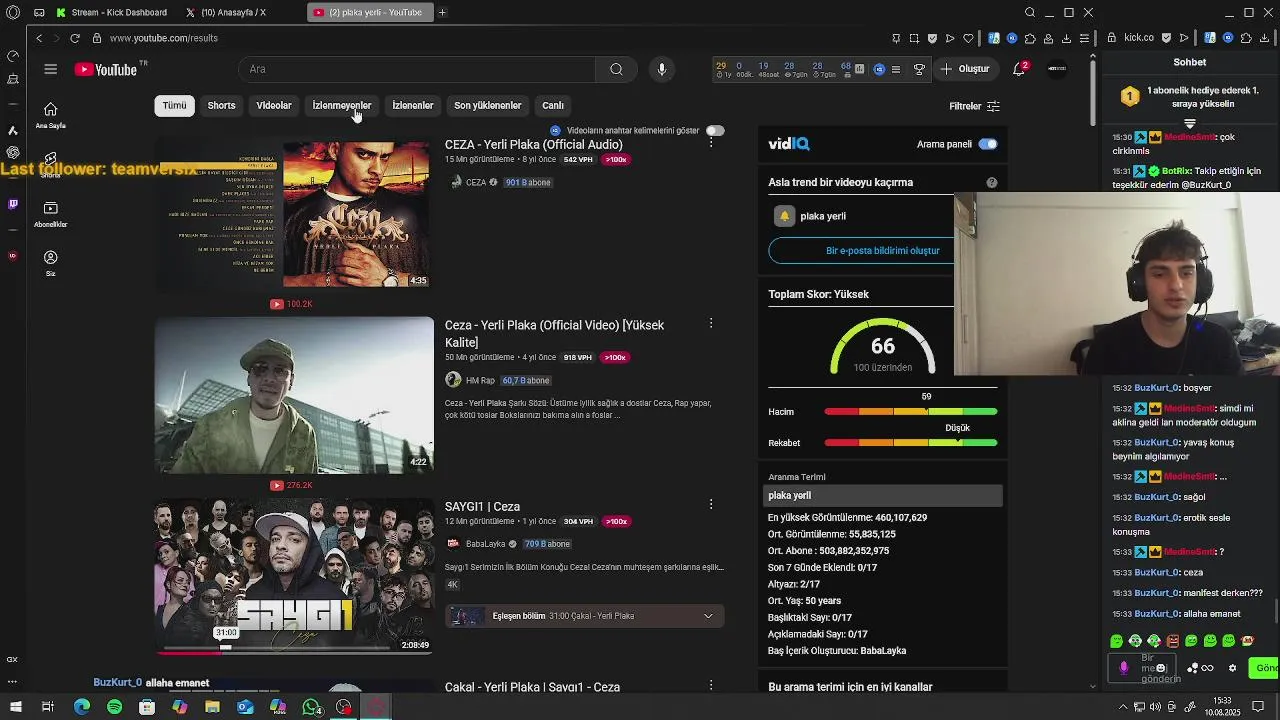Click plaka yerli search term row
1280x720 pixels.
(883, 496)
